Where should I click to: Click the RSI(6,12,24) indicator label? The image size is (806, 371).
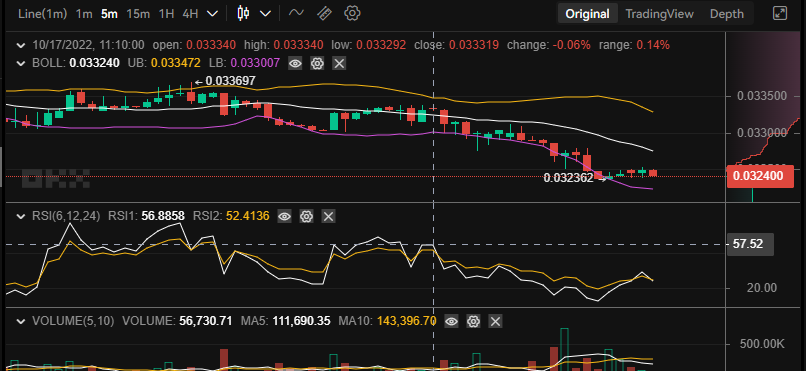(66, 216)
